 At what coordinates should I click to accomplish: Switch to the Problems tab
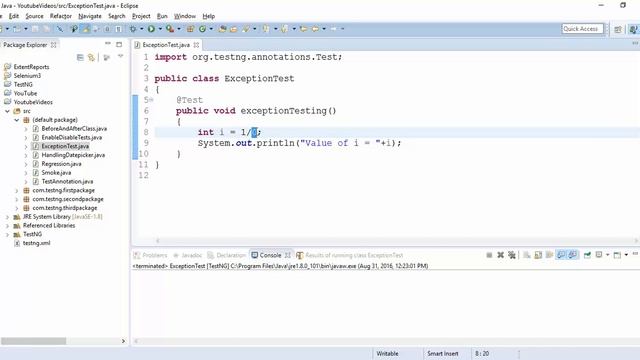[x=150, y=255]
